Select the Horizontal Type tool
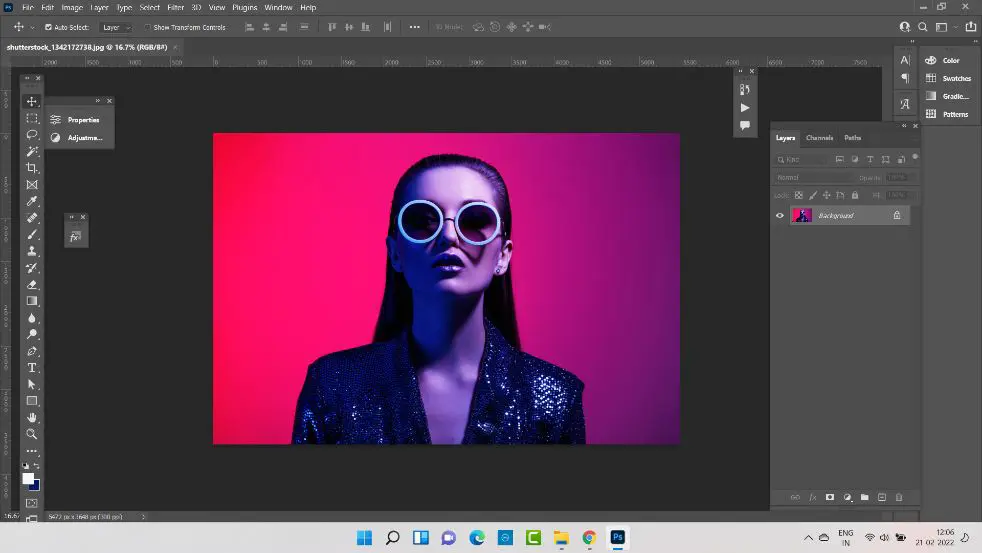982x553 pixels. 32,367
